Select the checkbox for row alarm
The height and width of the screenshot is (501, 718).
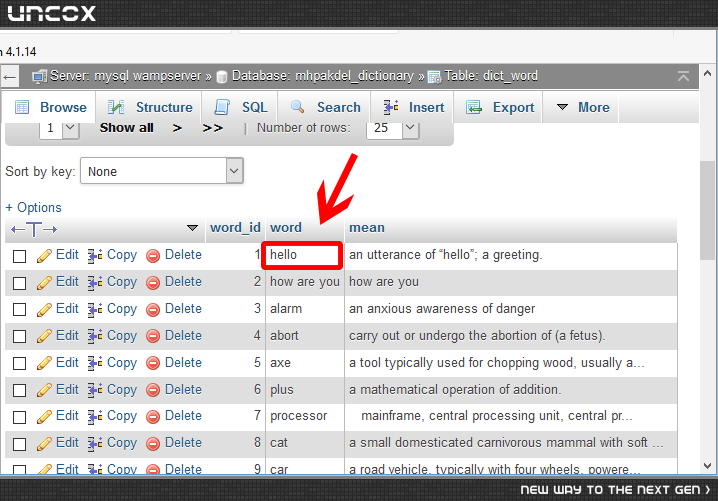tap(19, 310)
